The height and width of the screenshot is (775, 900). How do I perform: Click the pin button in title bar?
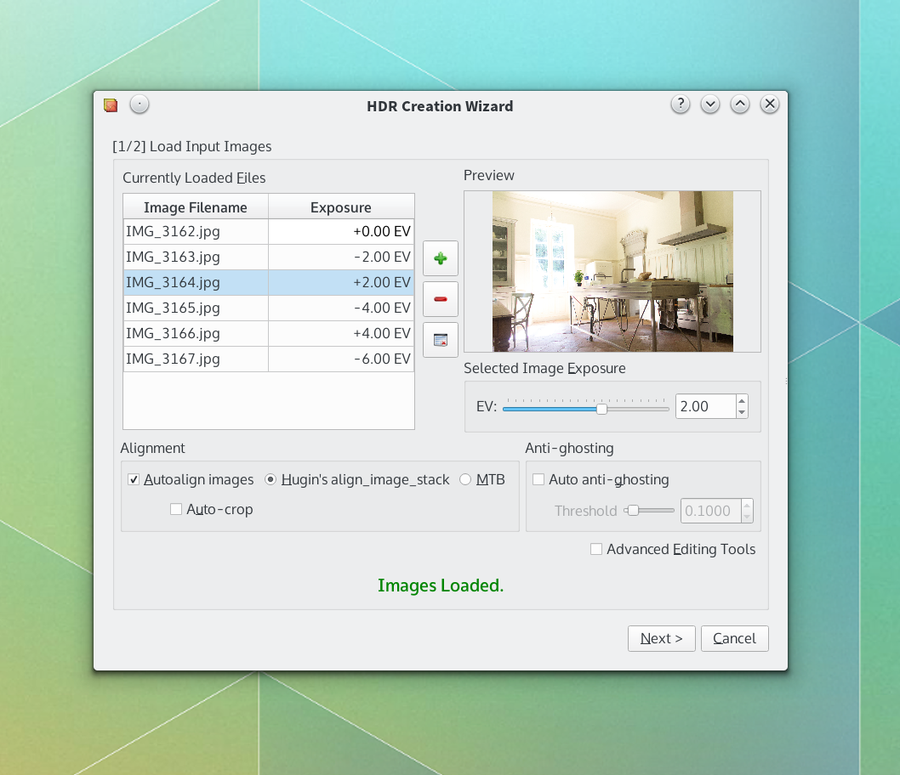tap(139, 104)
